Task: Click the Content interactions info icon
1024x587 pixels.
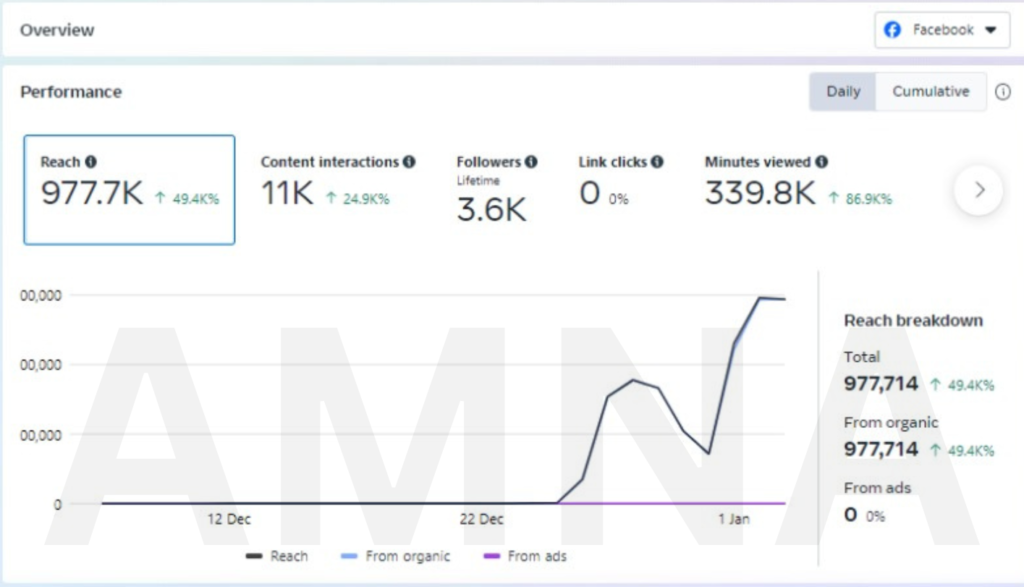Action: [409, 162]
